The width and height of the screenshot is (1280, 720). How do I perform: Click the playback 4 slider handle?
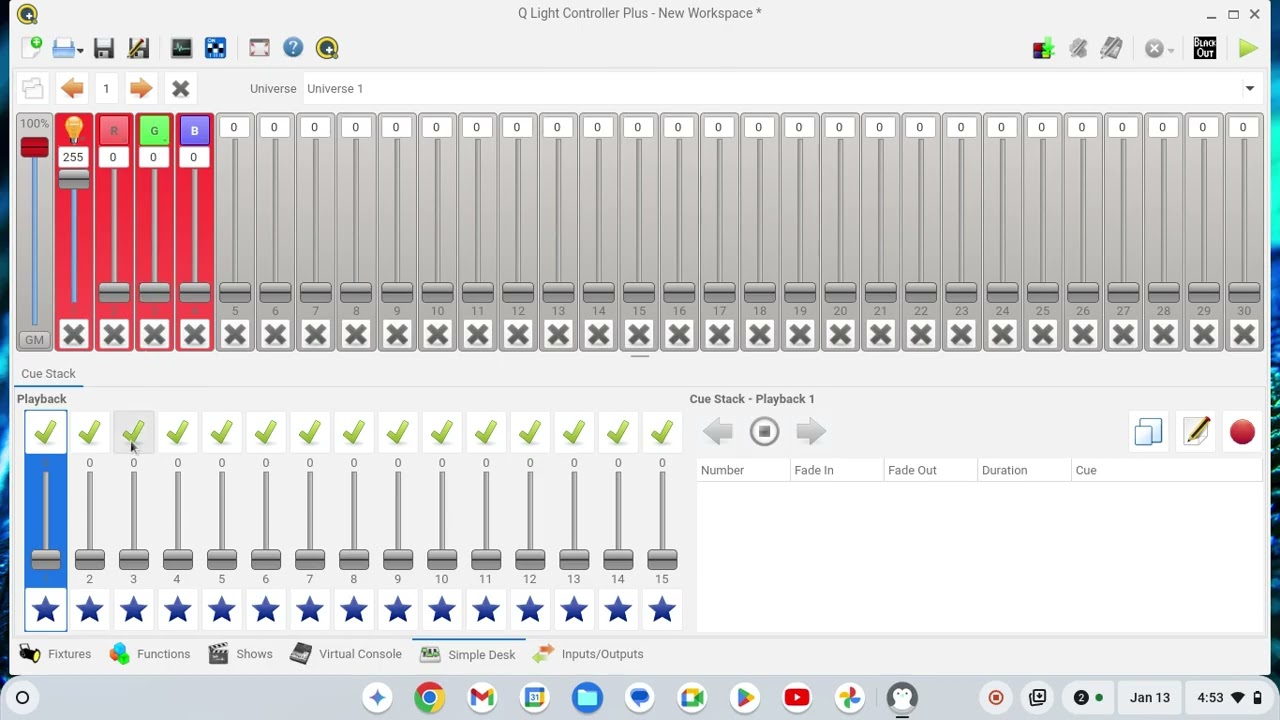[x=177, y=559]
